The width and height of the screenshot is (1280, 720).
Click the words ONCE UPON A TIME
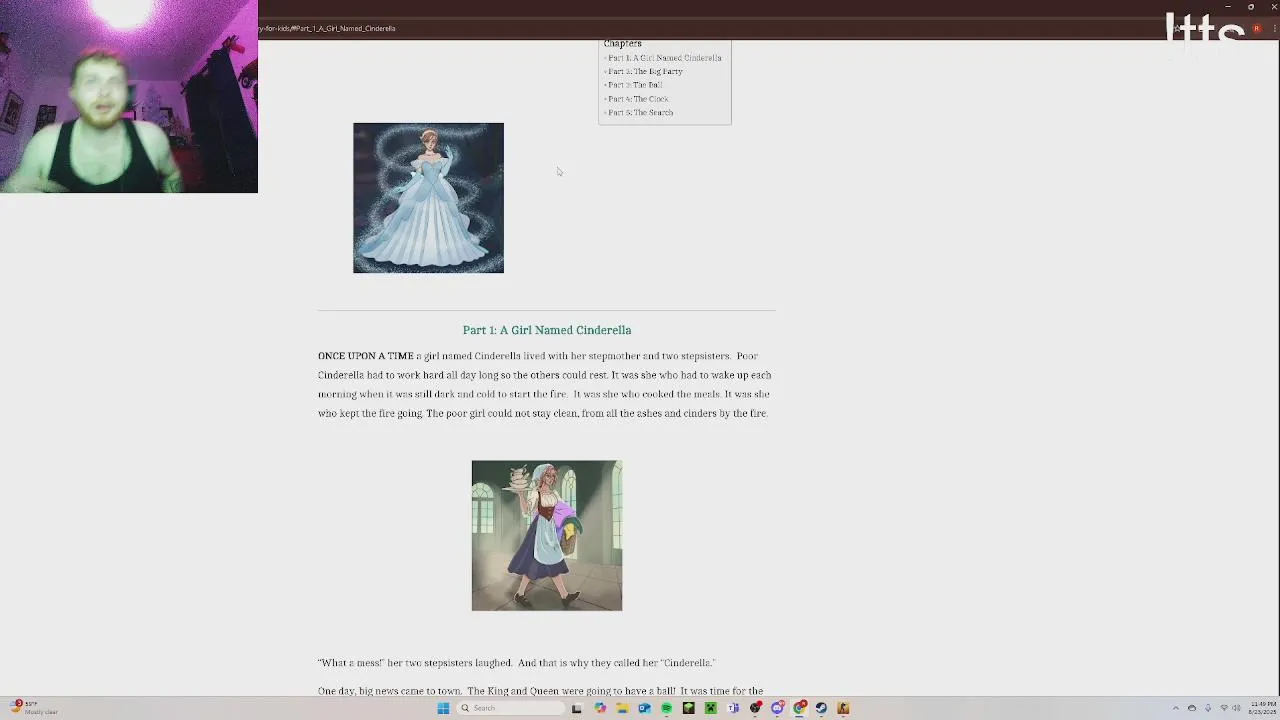click(366, 356)
